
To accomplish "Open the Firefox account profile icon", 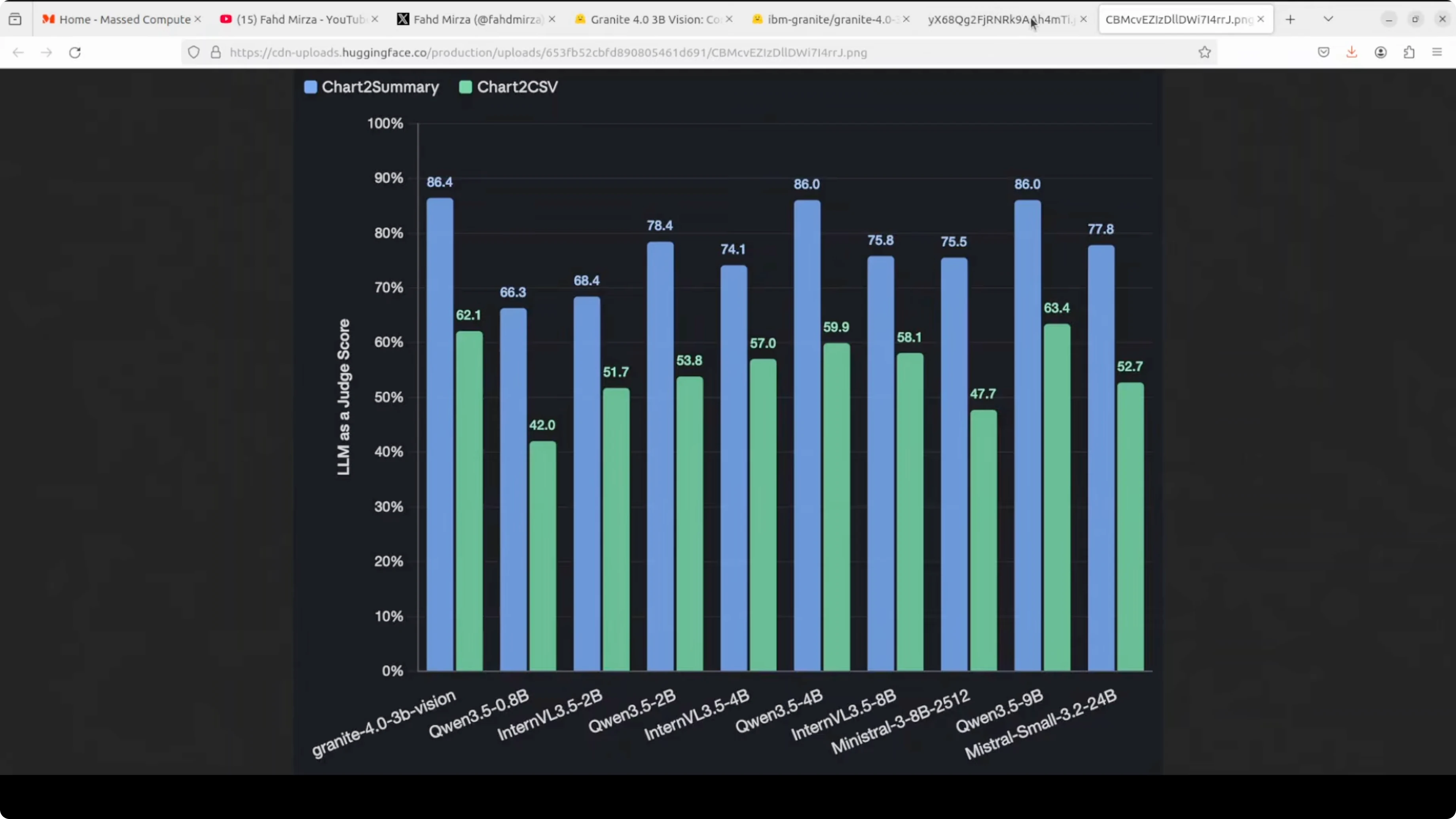I will 1380,53.
